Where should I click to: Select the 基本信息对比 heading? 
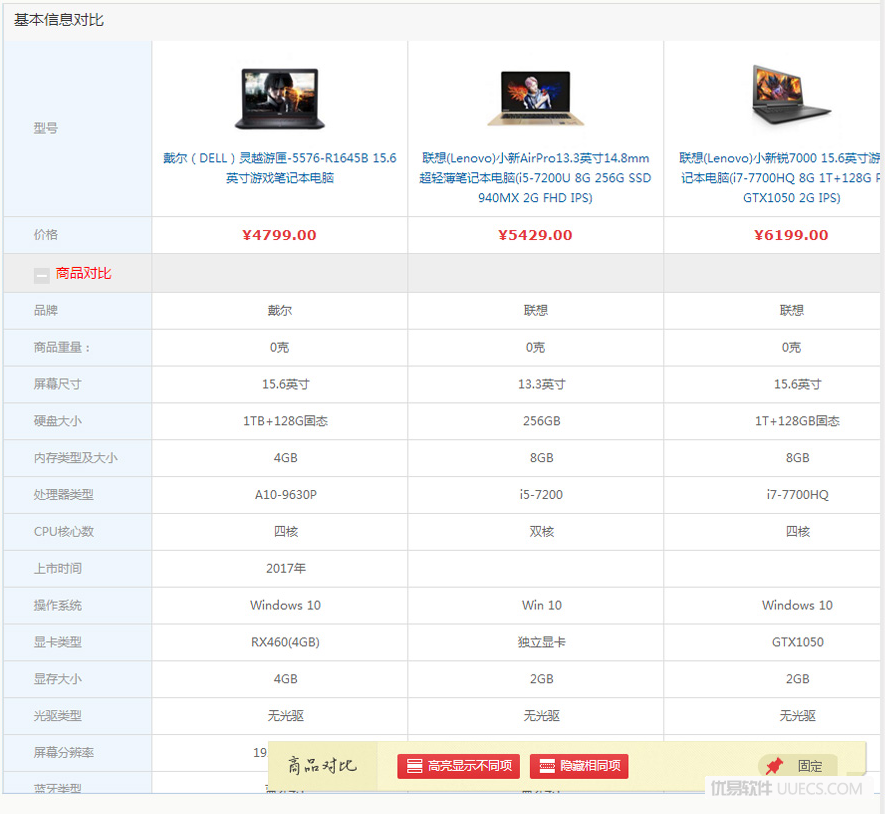tap(59, 20)
